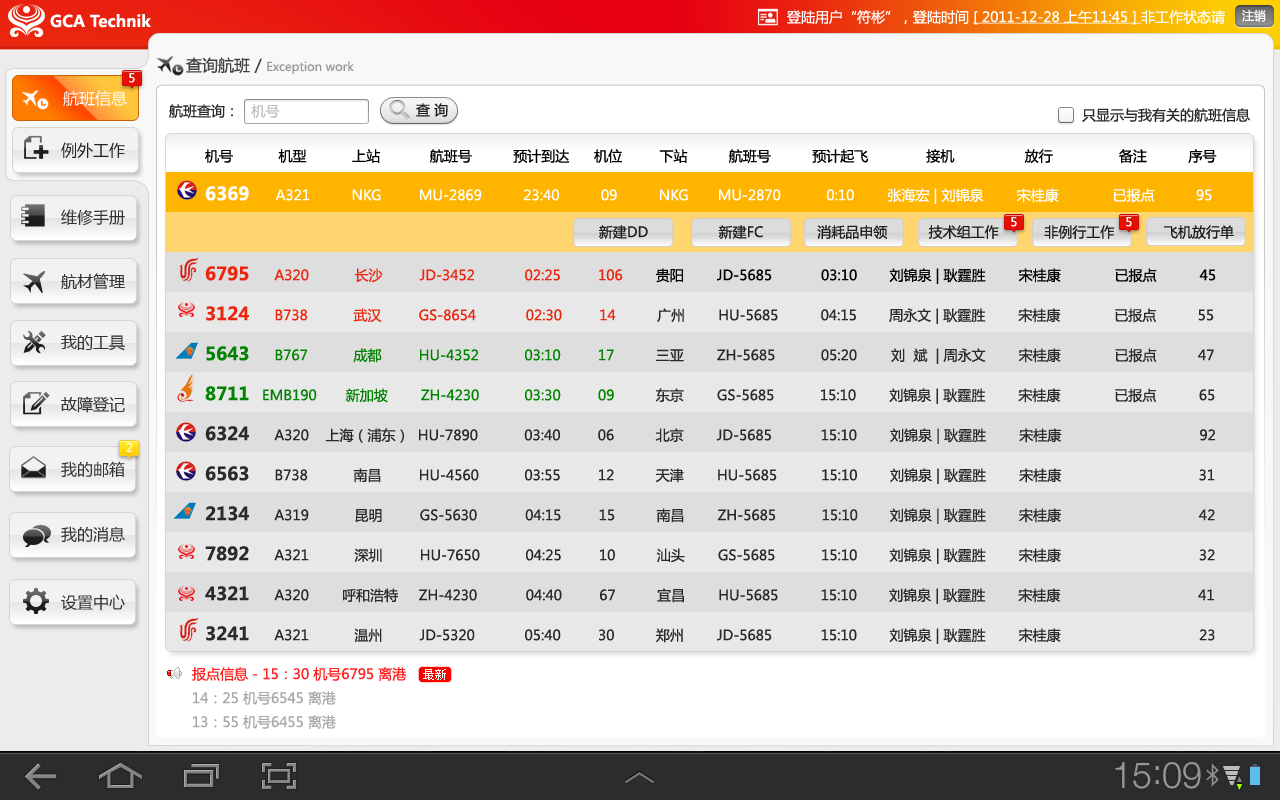Click the login time link 2011-12-28
The image size is (1280, 800).
coord(1055,17)
